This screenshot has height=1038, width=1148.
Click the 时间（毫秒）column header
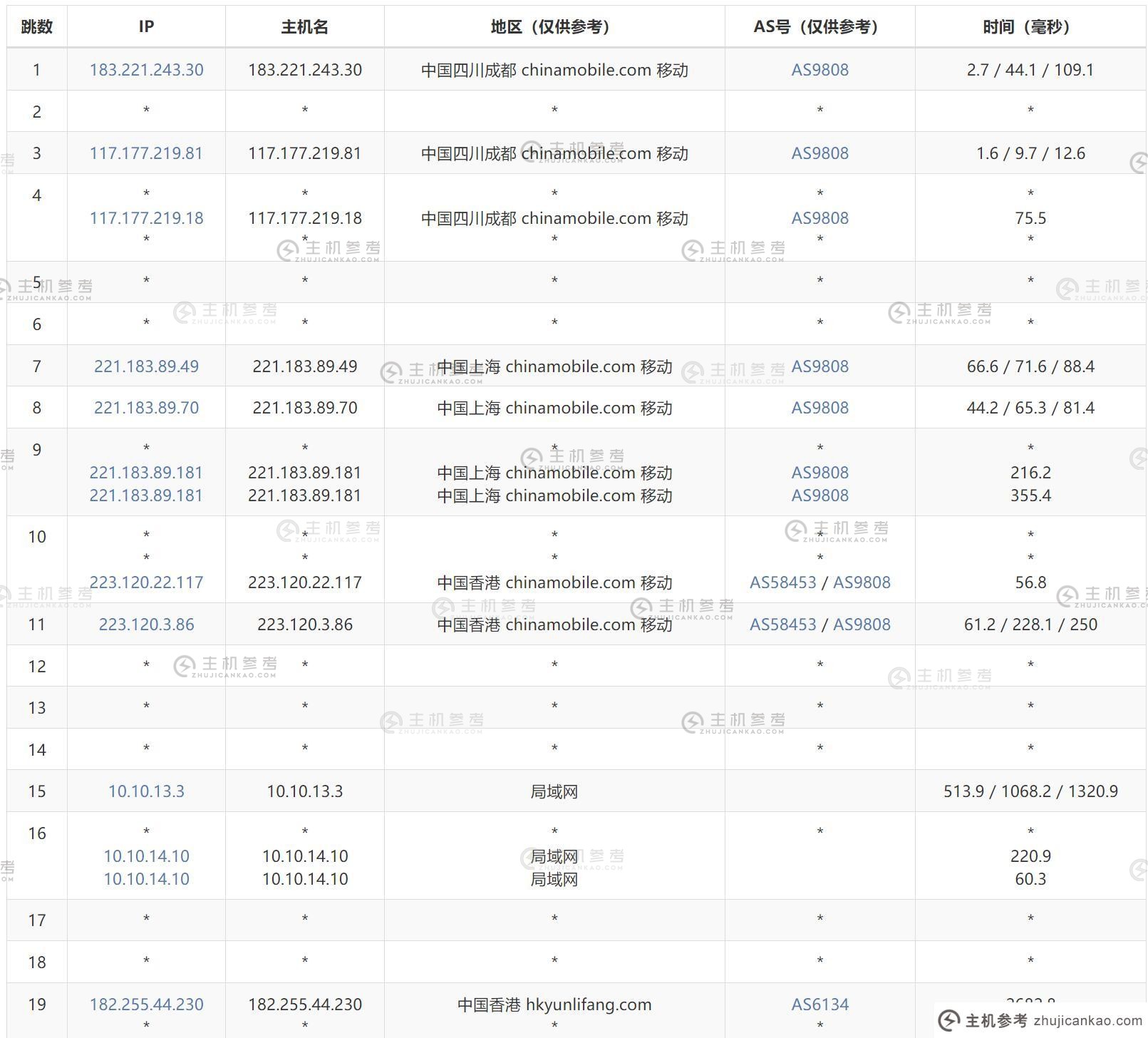pyautogui.click(x=1030, y=26)
